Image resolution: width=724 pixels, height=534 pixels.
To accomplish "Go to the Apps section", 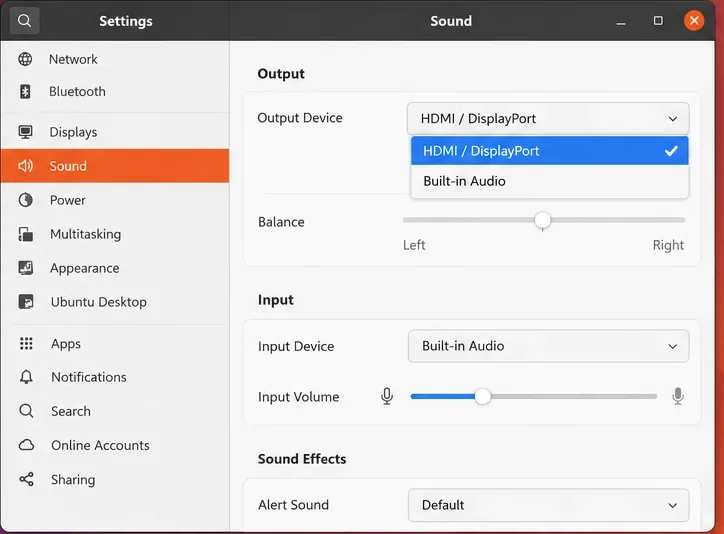I will 115,343.
